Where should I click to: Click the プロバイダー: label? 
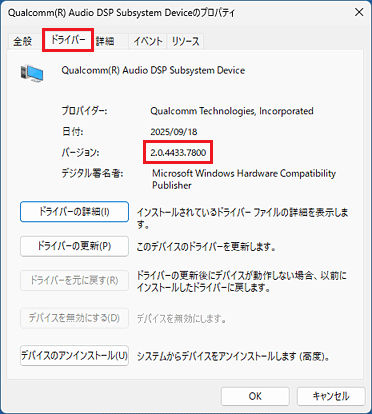tap(84, 111)
